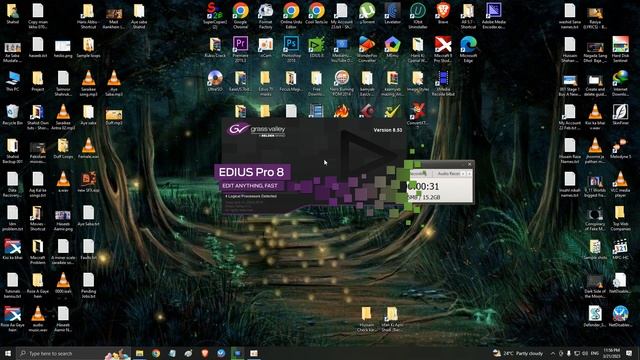Click the recorder timer display 0:00:31
This screenshot has height=360, width=640.
pos(424,187)
